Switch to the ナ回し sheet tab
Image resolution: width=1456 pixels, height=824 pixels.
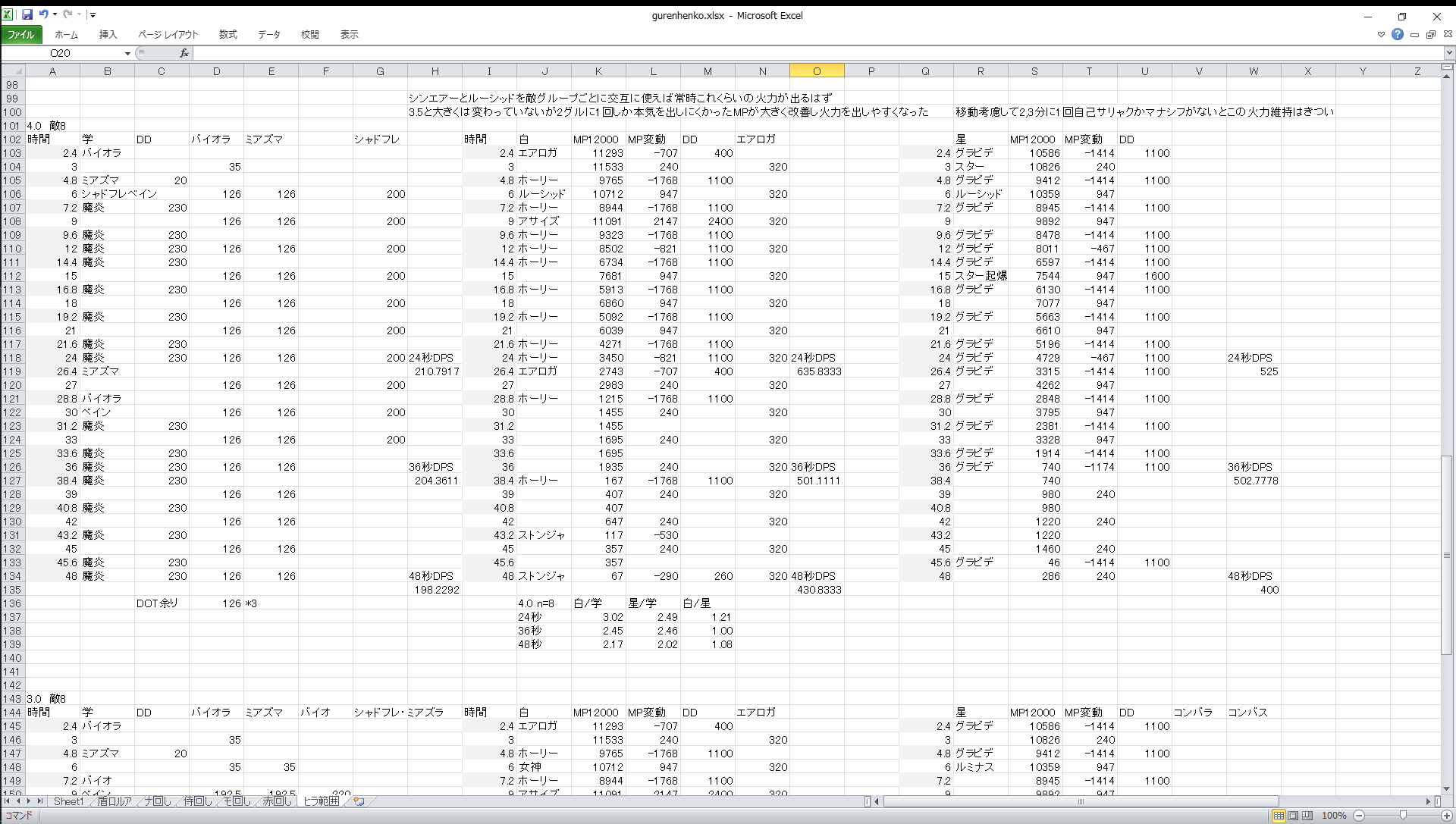coord(158,801)
